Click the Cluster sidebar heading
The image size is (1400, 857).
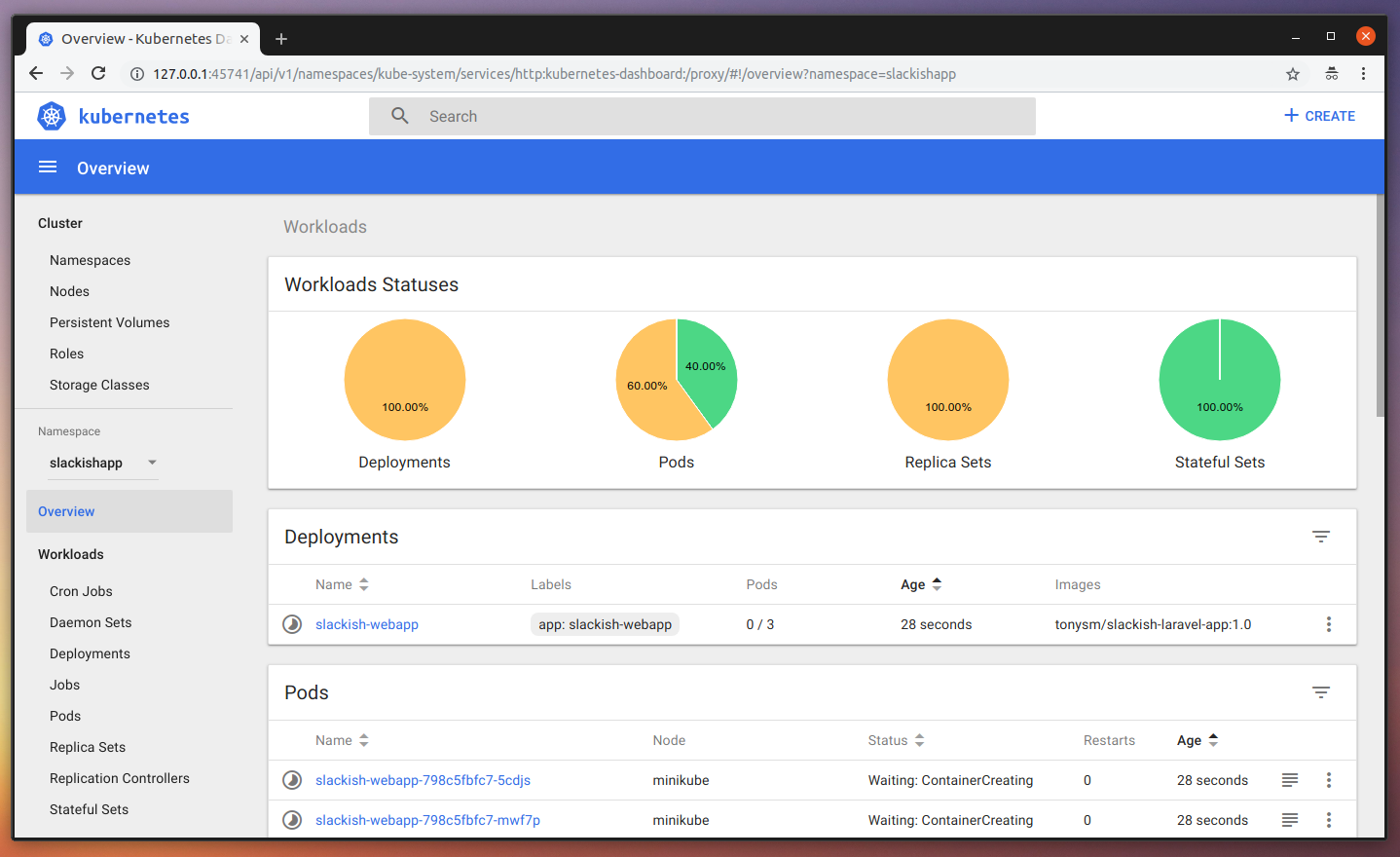pyautogui.click(x=60, y=223)
